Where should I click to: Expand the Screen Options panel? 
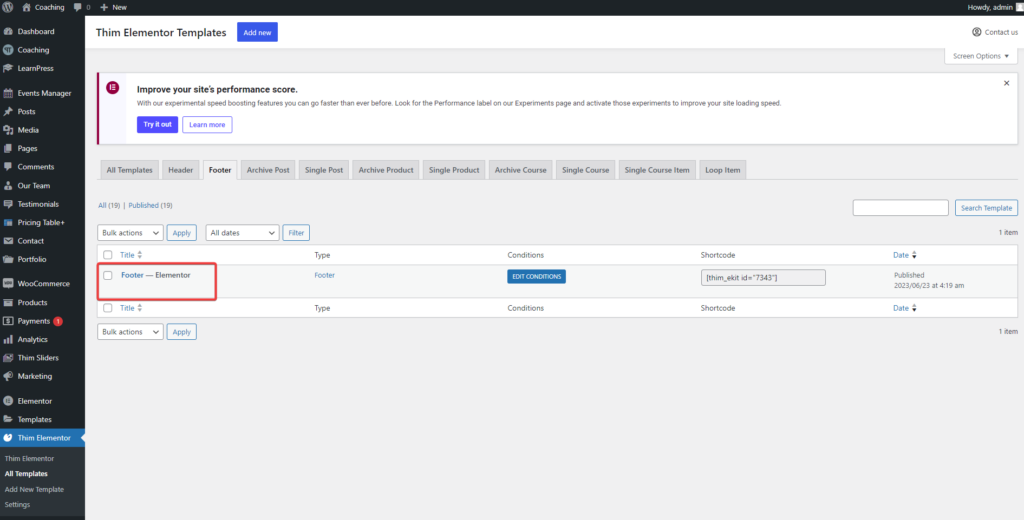(x=981, y=56)
